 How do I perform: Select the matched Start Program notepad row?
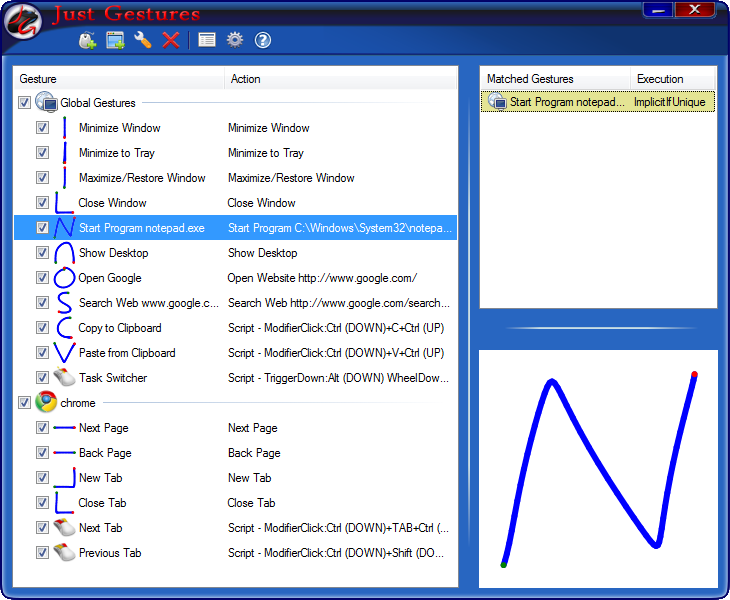click(x=598, y=101)
